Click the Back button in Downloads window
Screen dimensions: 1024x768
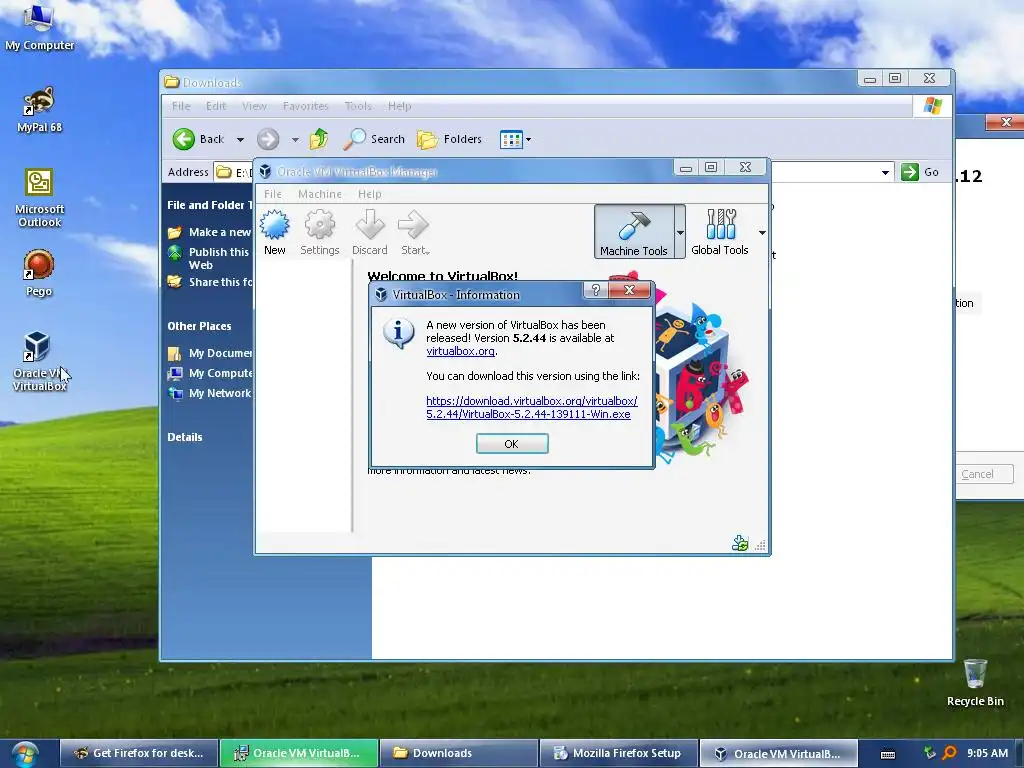(x=199, y=139)
